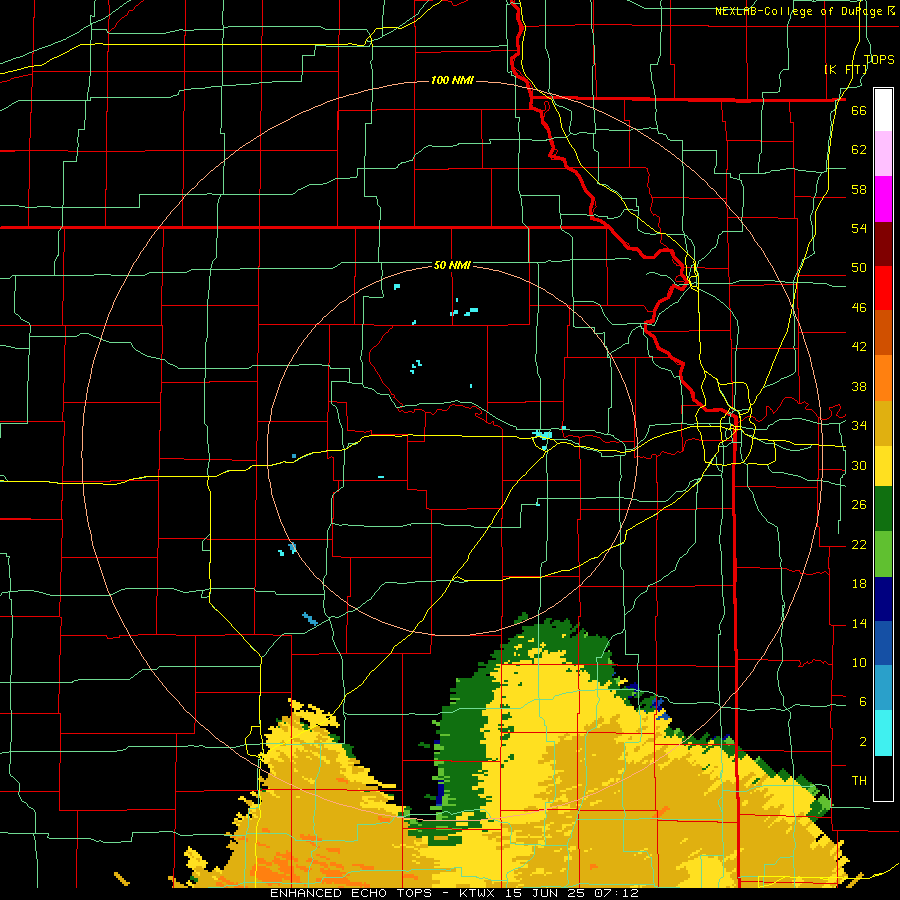Click the 100 NMI range ring label

(x=452, y=80)
